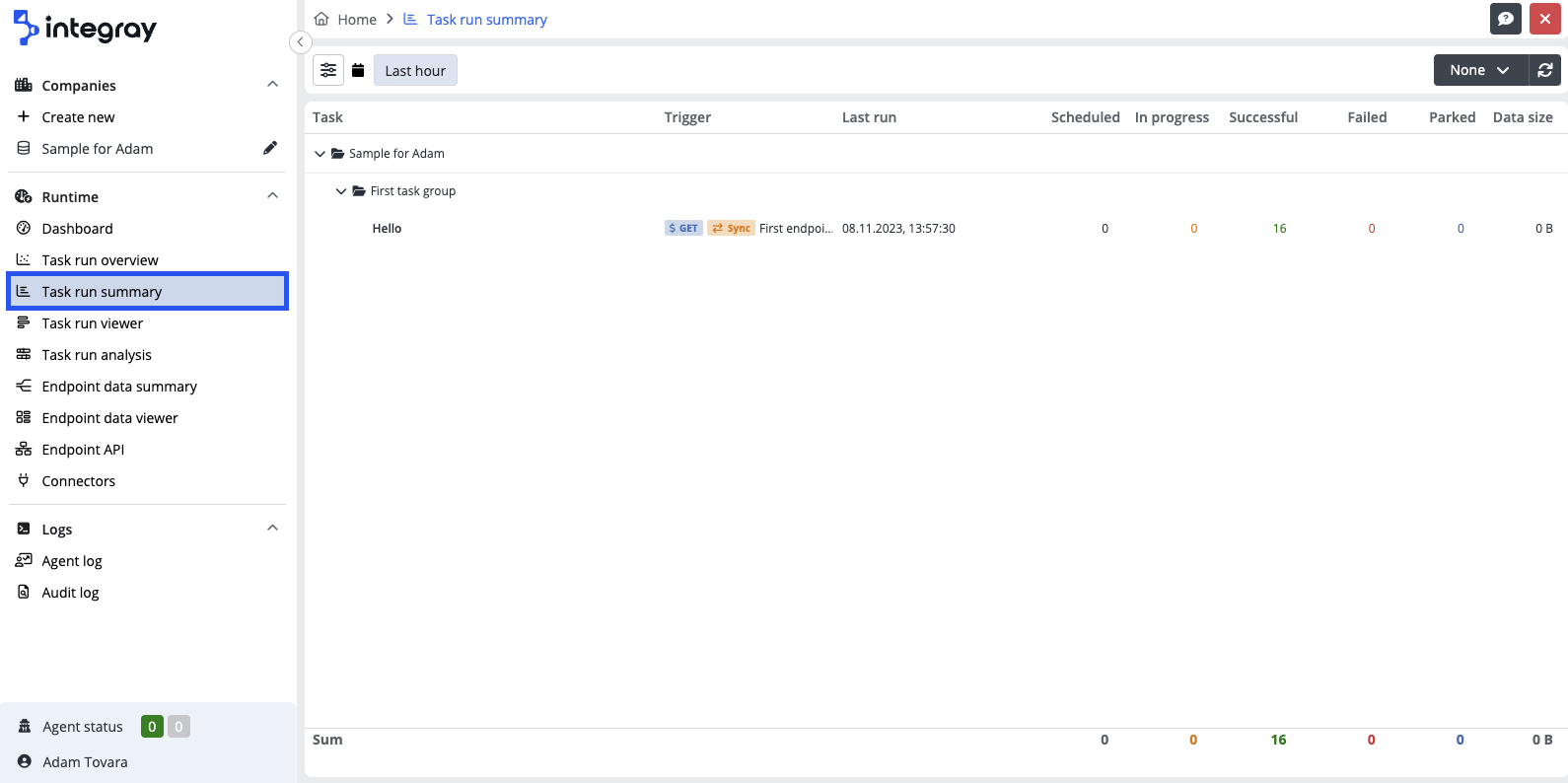Open the feedback chat bubble icon
1568x783 pixels.
[x=1505, y=19]
